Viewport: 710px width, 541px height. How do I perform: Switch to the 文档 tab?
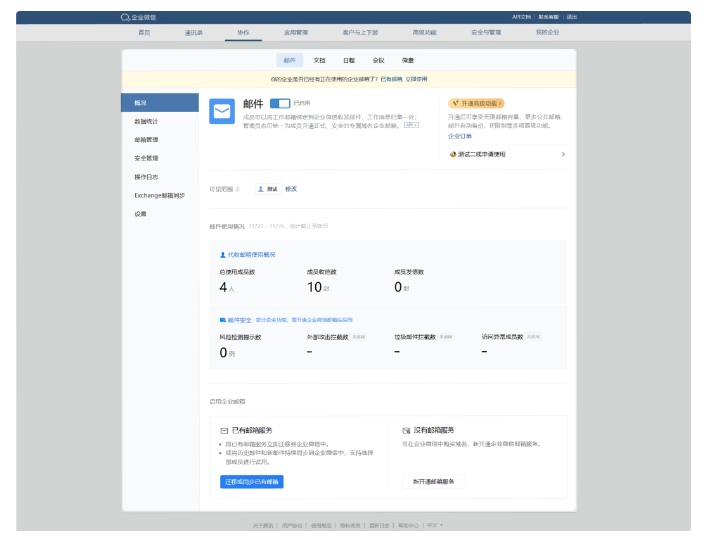[x=319, y=60]
